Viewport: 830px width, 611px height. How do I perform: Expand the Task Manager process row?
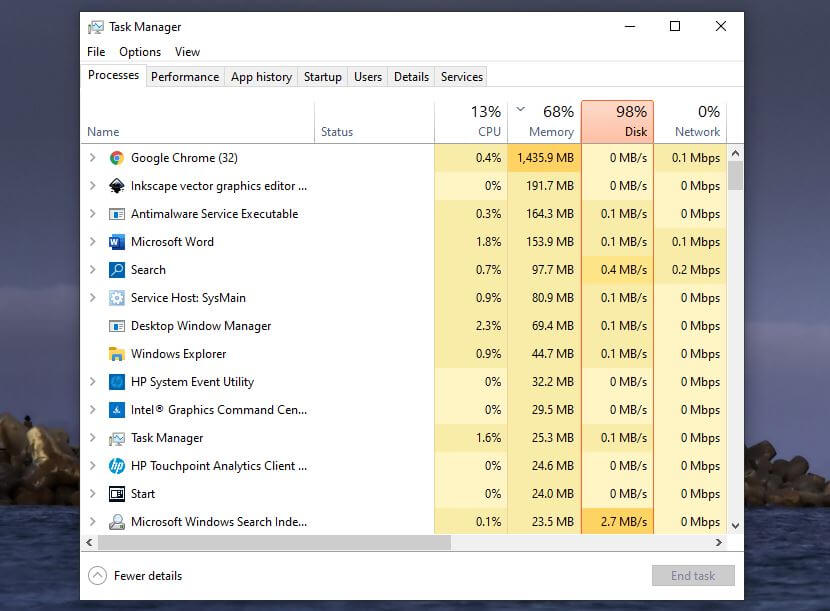point(93,438)
